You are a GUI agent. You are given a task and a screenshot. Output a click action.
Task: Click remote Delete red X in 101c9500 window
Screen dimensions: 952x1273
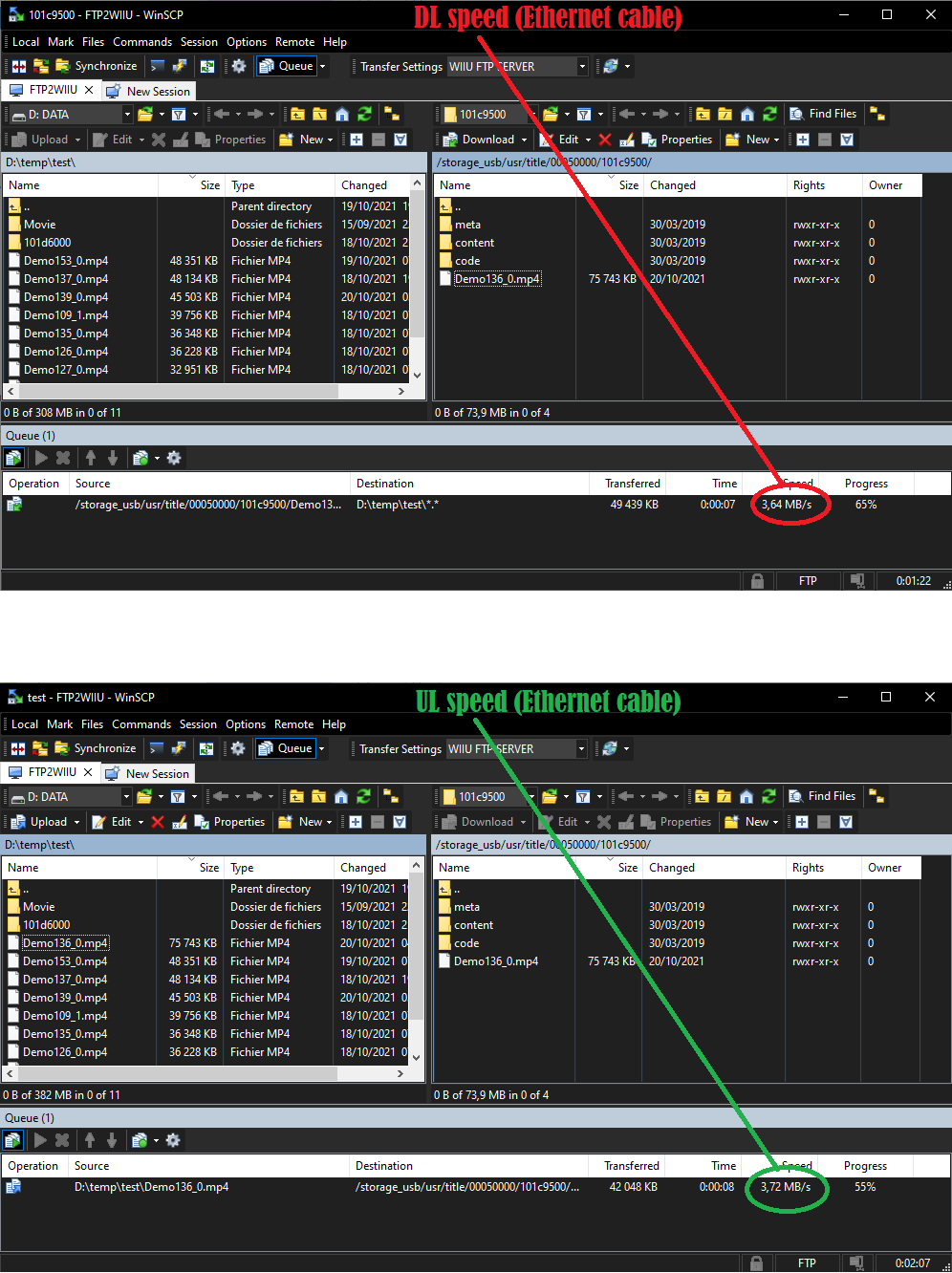[605, 140]
